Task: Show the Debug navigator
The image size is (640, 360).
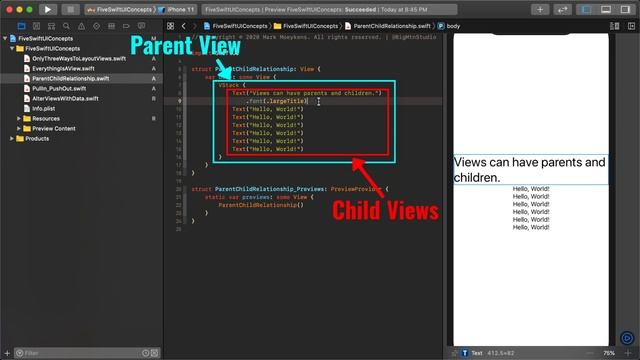Action: point(111,26)
